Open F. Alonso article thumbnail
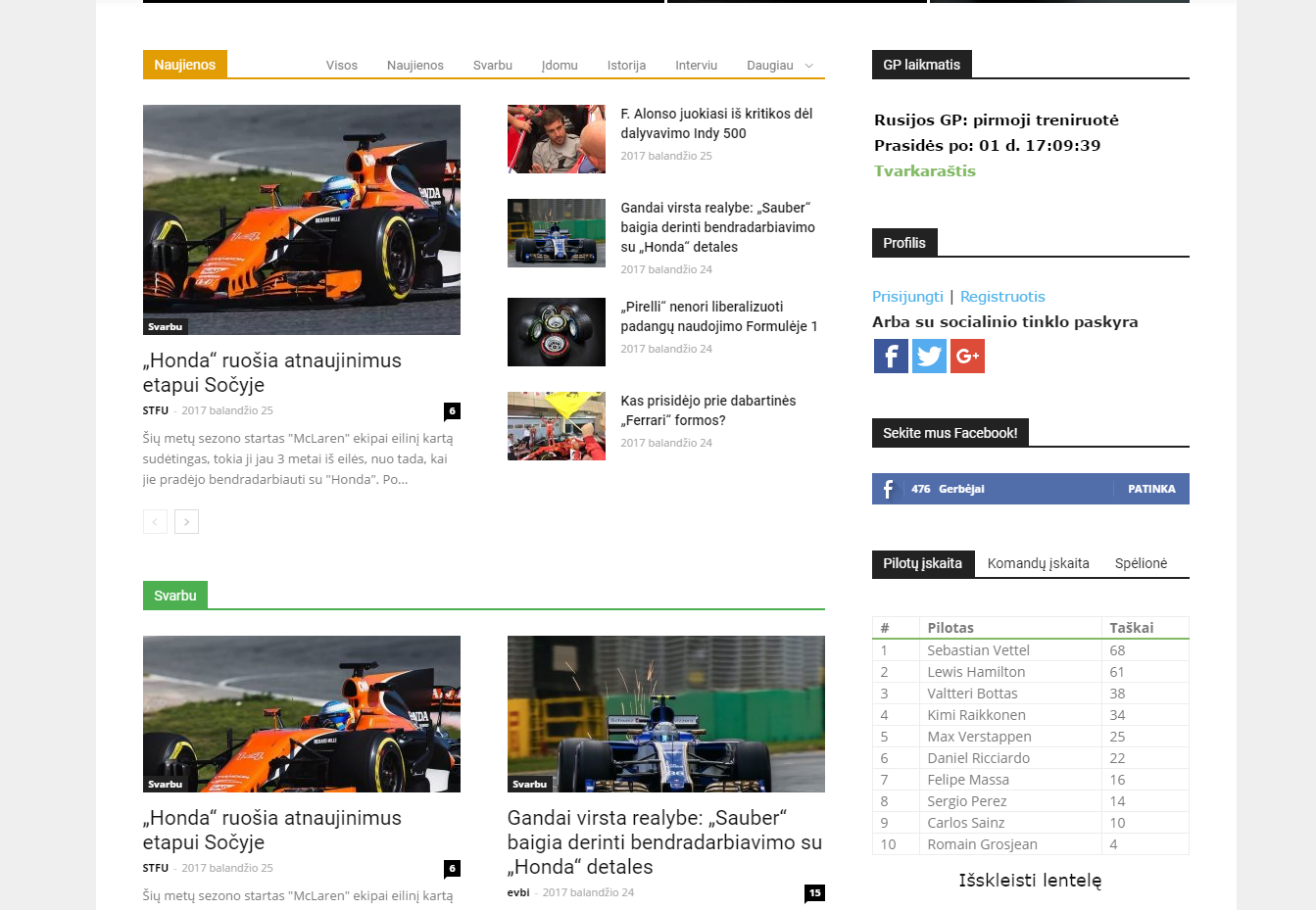 pos(557,139)
